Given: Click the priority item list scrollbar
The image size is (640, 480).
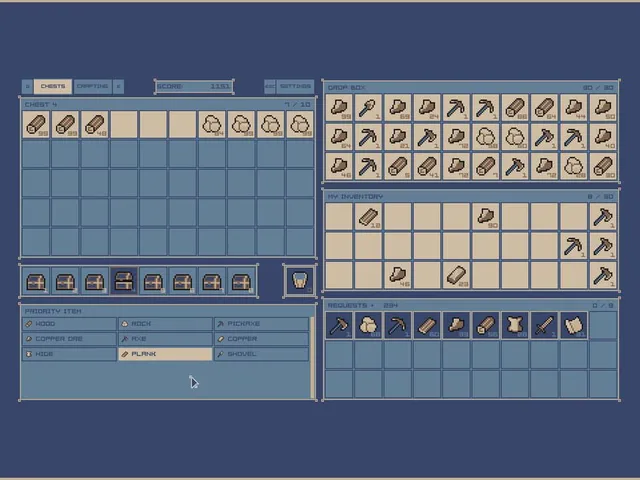Looking at the screenshot, I should click(x=313, y=357).
